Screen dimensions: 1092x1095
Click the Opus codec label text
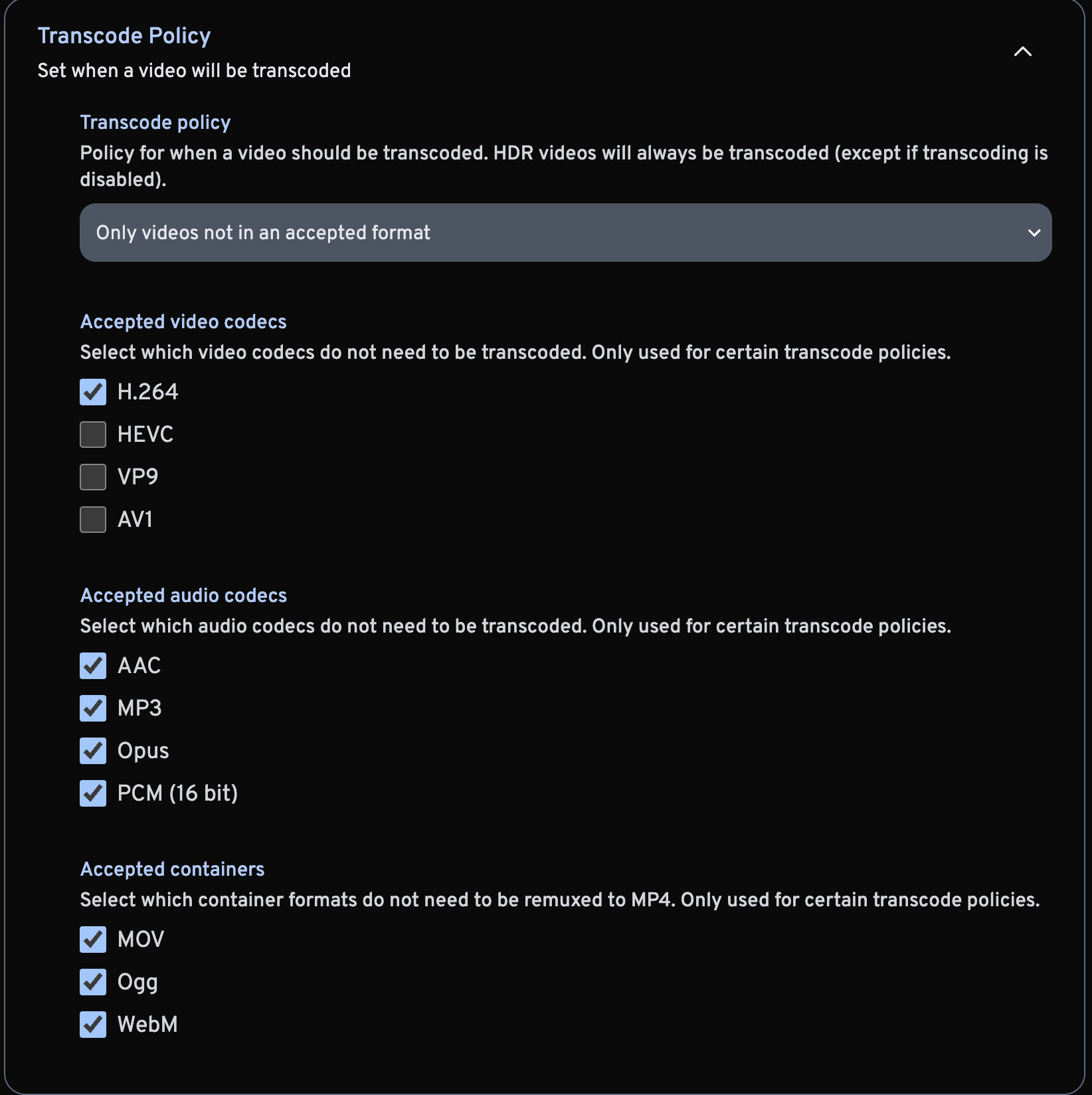(143, 751)
